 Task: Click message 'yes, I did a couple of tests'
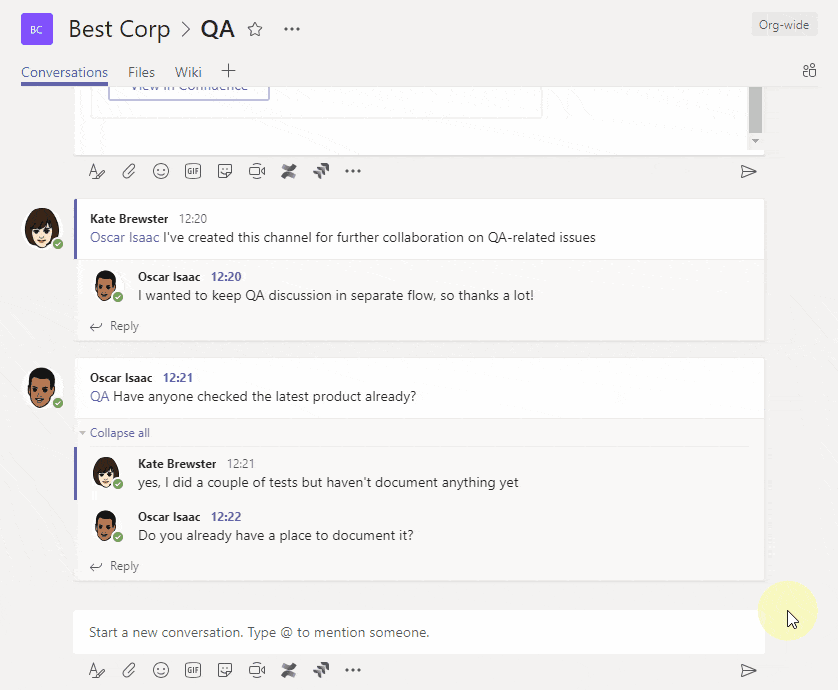328,483
